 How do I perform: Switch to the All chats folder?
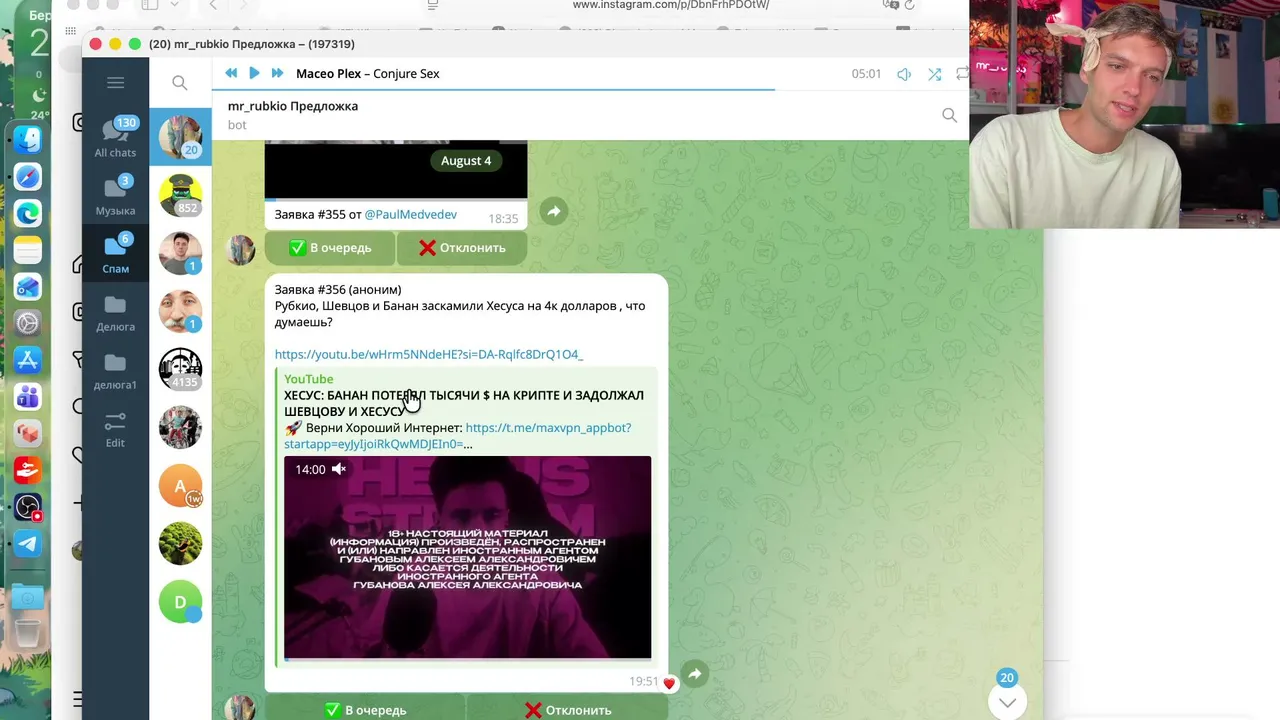[115, 137]
